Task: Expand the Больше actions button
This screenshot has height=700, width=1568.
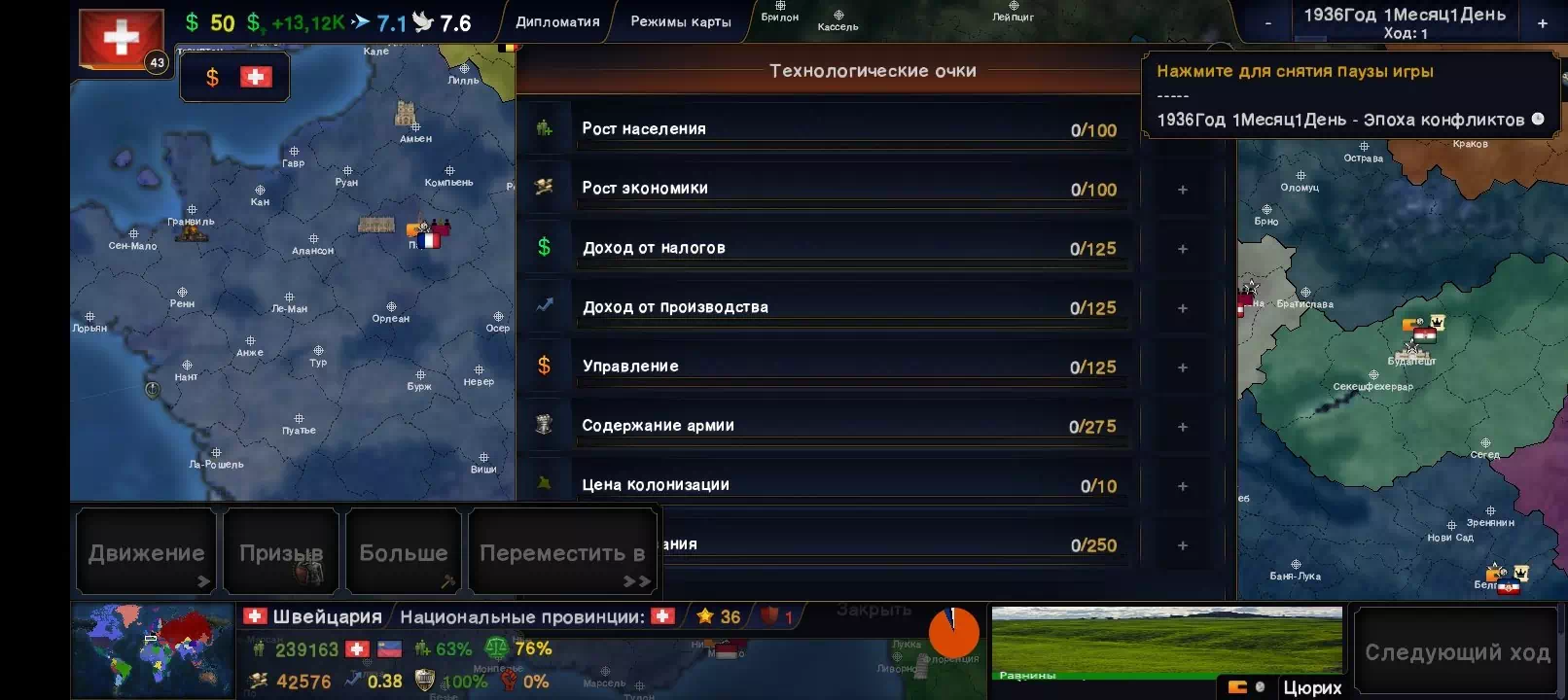Action: [404, 551]
